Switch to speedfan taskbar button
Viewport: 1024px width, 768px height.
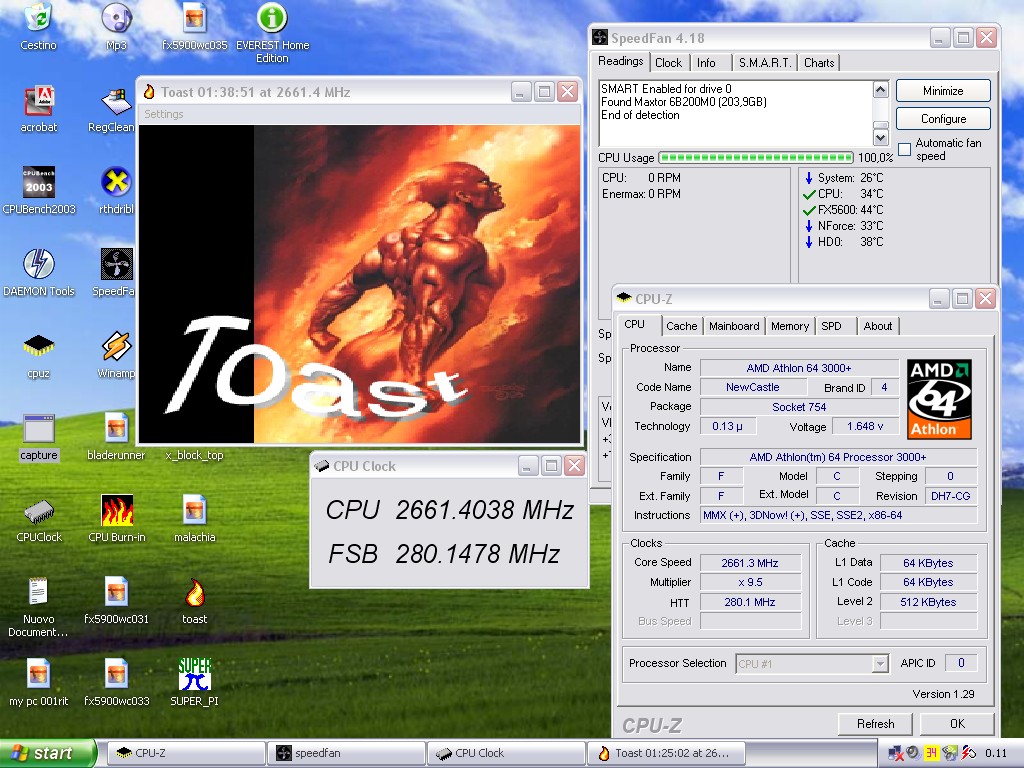[345, 753]
